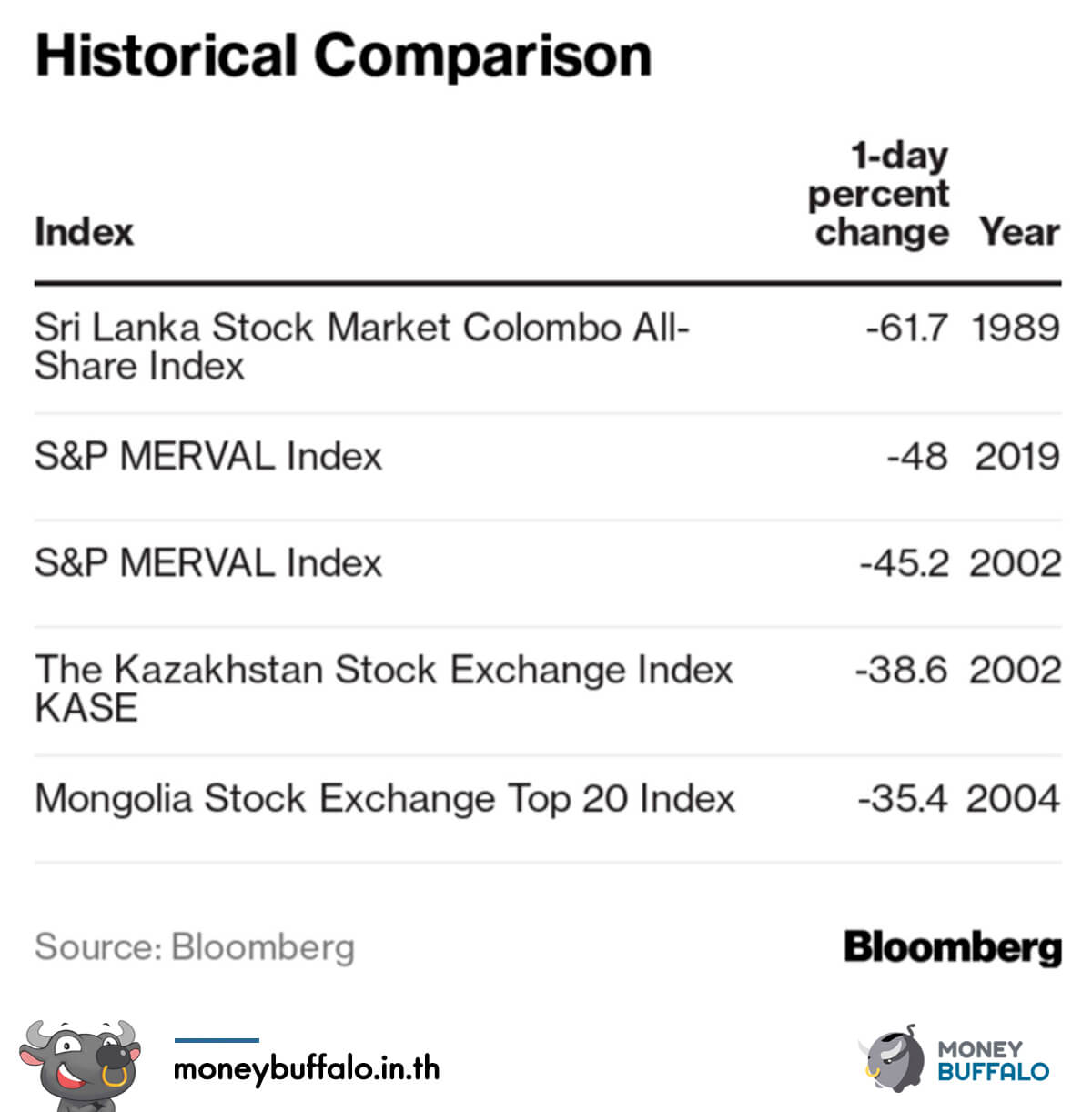Image resolution: width=1092 pixels, height=1112 pixels.
Task: Click the S&P MERVAL Index 2019 row name
Action: [x=208, y=456]
